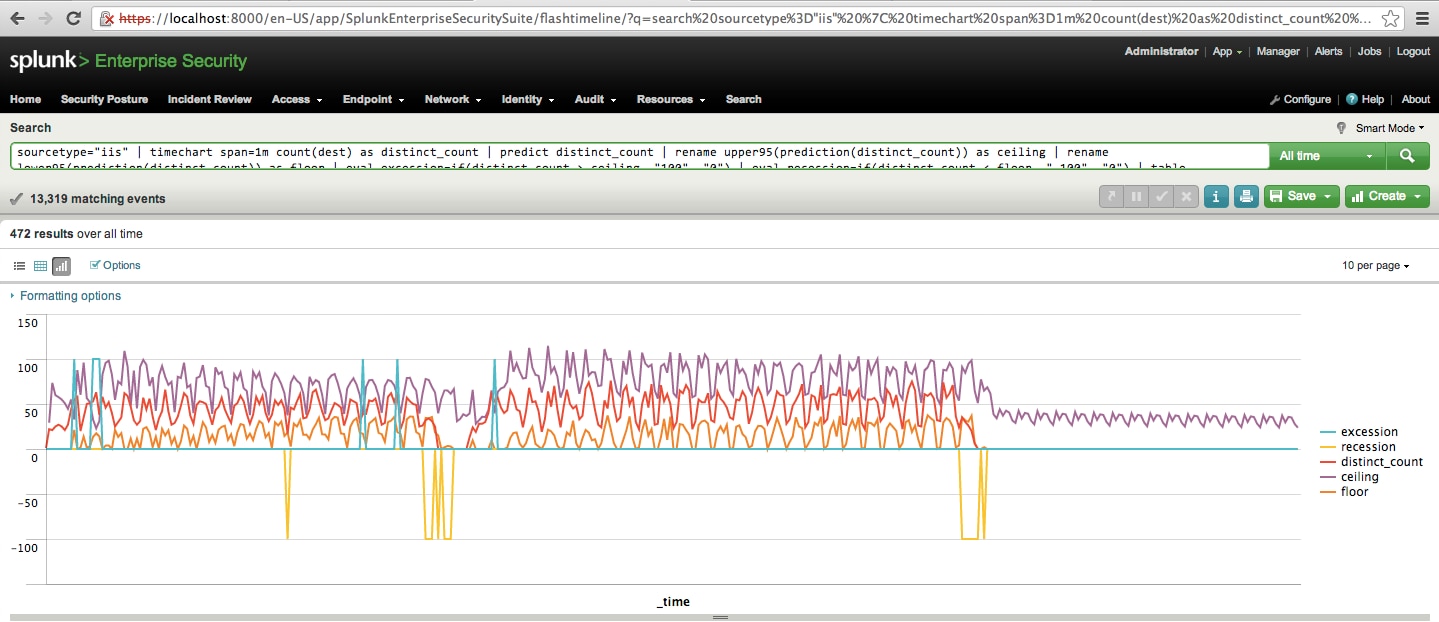Print the results with the printer icon
Image resolution: width=1439 pixels, height=622 pixels.
pos(1246,196)
